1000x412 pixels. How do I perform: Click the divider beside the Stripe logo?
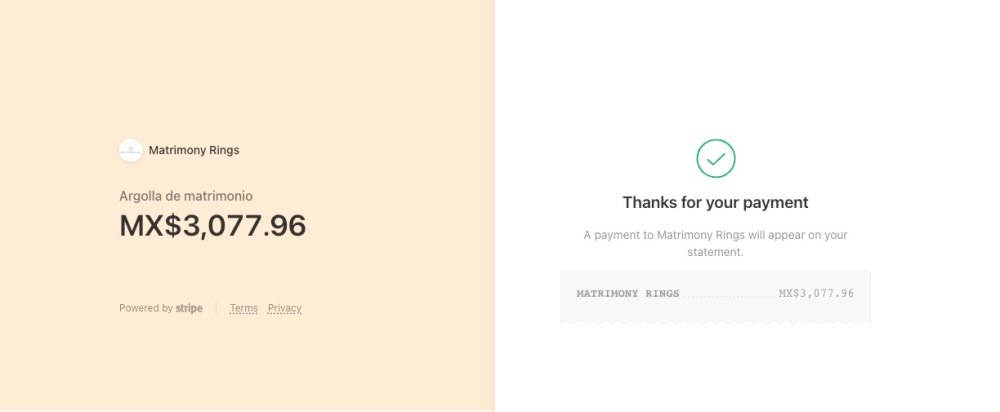[x=216, y=308]
